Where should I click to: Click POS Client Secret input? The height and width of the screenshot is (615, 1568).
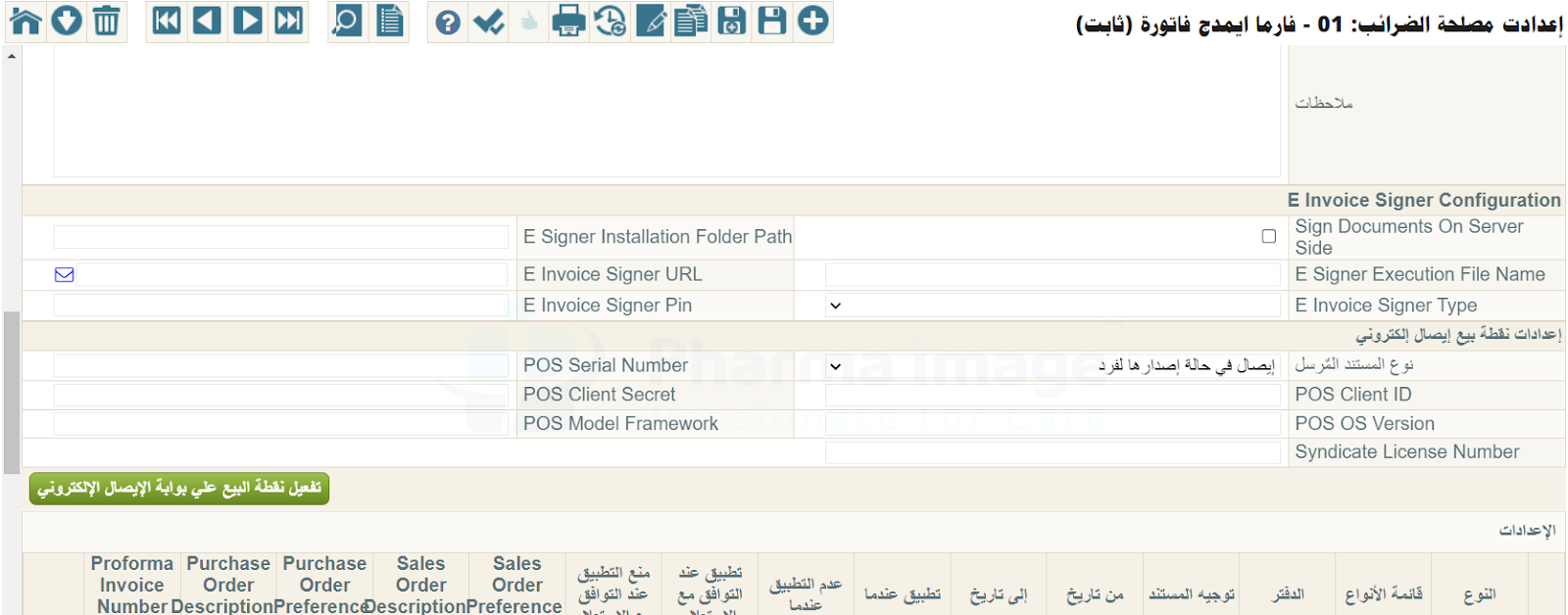[x=280, y=395]
